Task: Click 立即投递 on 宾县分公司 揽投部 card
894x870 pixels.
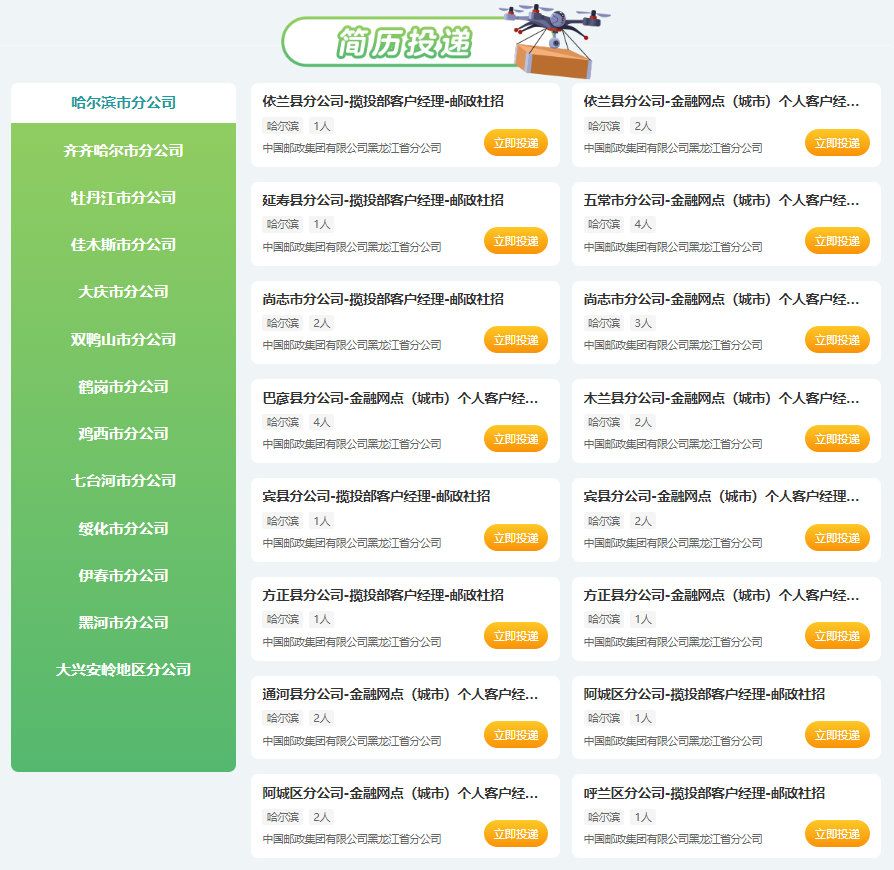Action: click(x=516, y=538)
